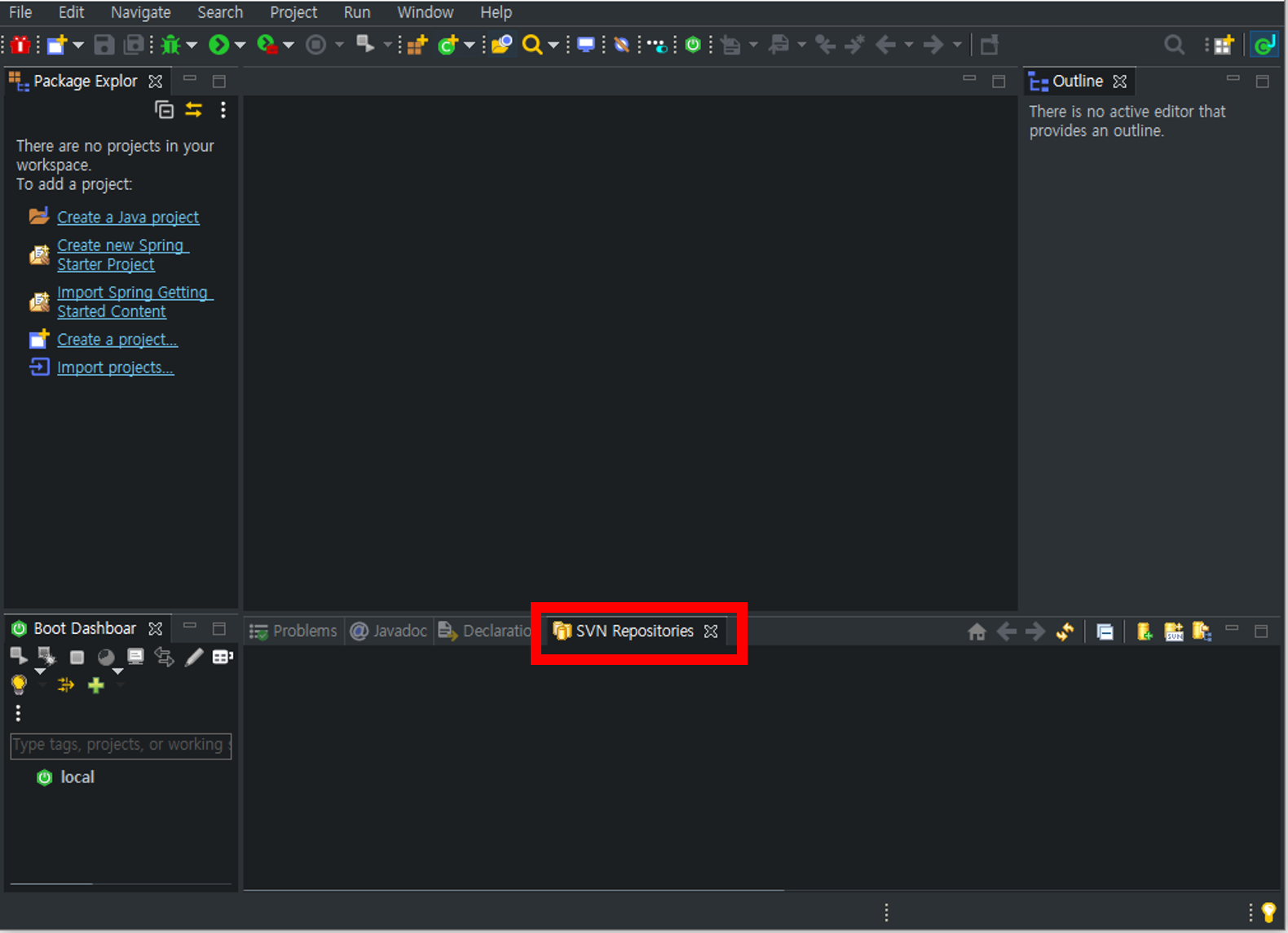Open the Run button dropdown arrow
Viewport: 1288px width, 933px height.
pyautogui.click(x=240, y=45)
